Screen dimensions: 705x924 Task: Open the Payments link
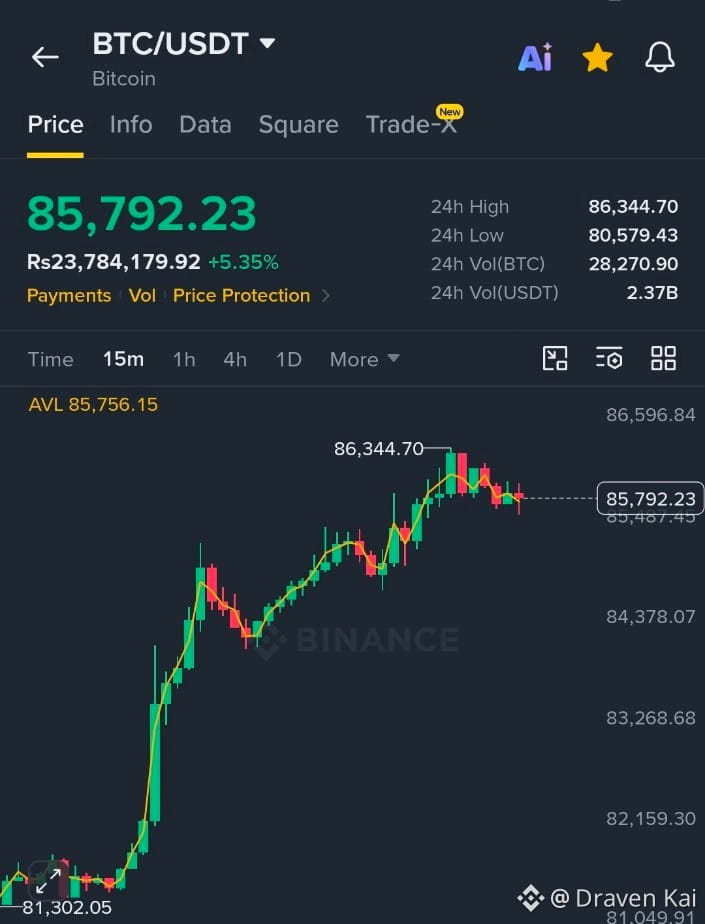tap(69, 295)
